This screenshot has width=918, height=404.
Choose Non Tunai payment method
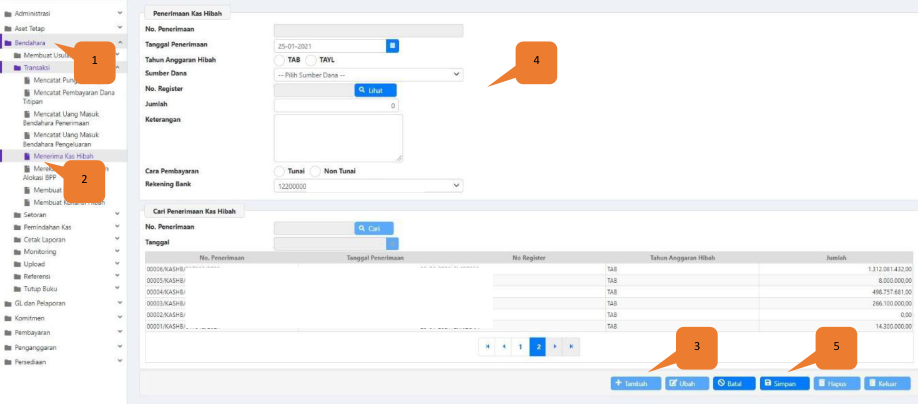[316, 171]
